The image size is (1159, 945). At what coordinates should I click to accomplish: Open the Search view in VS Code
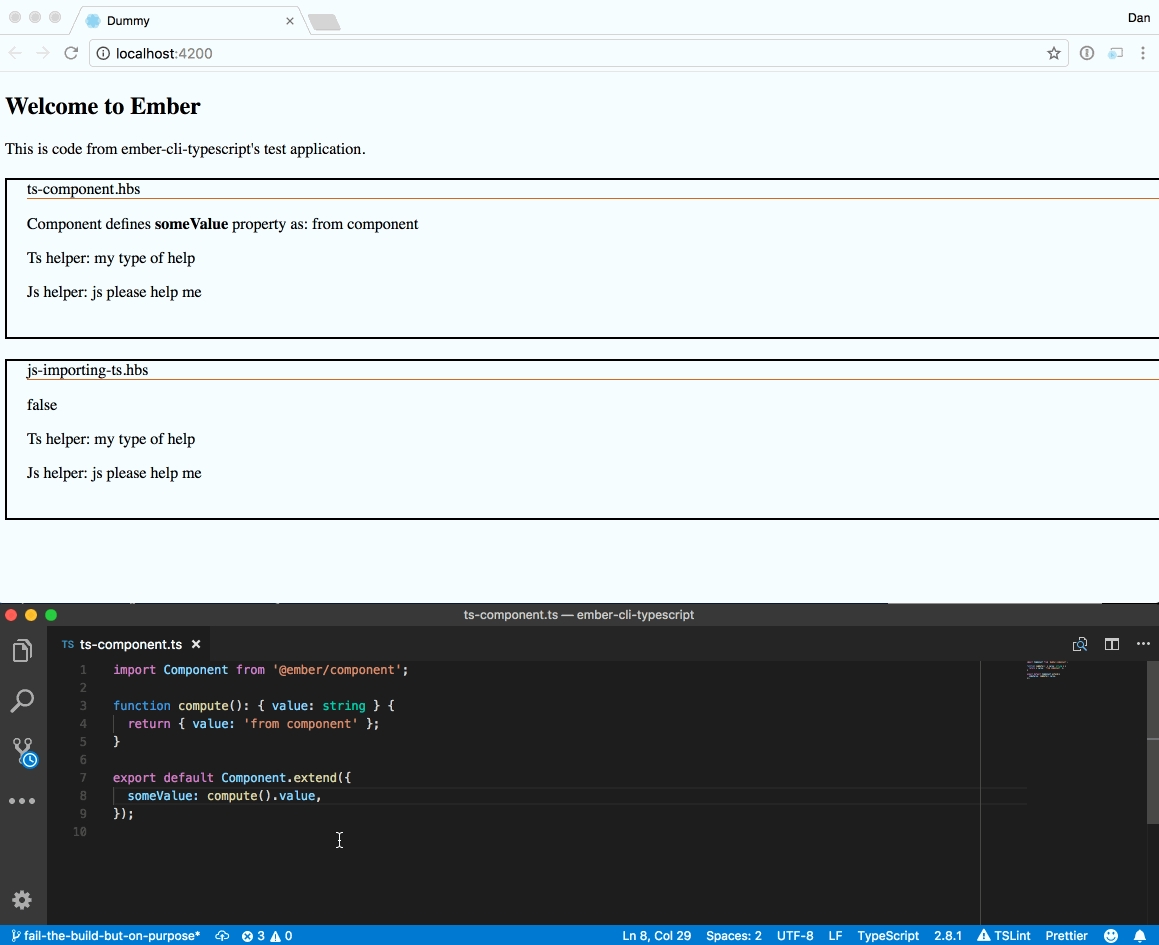point(22,701)
